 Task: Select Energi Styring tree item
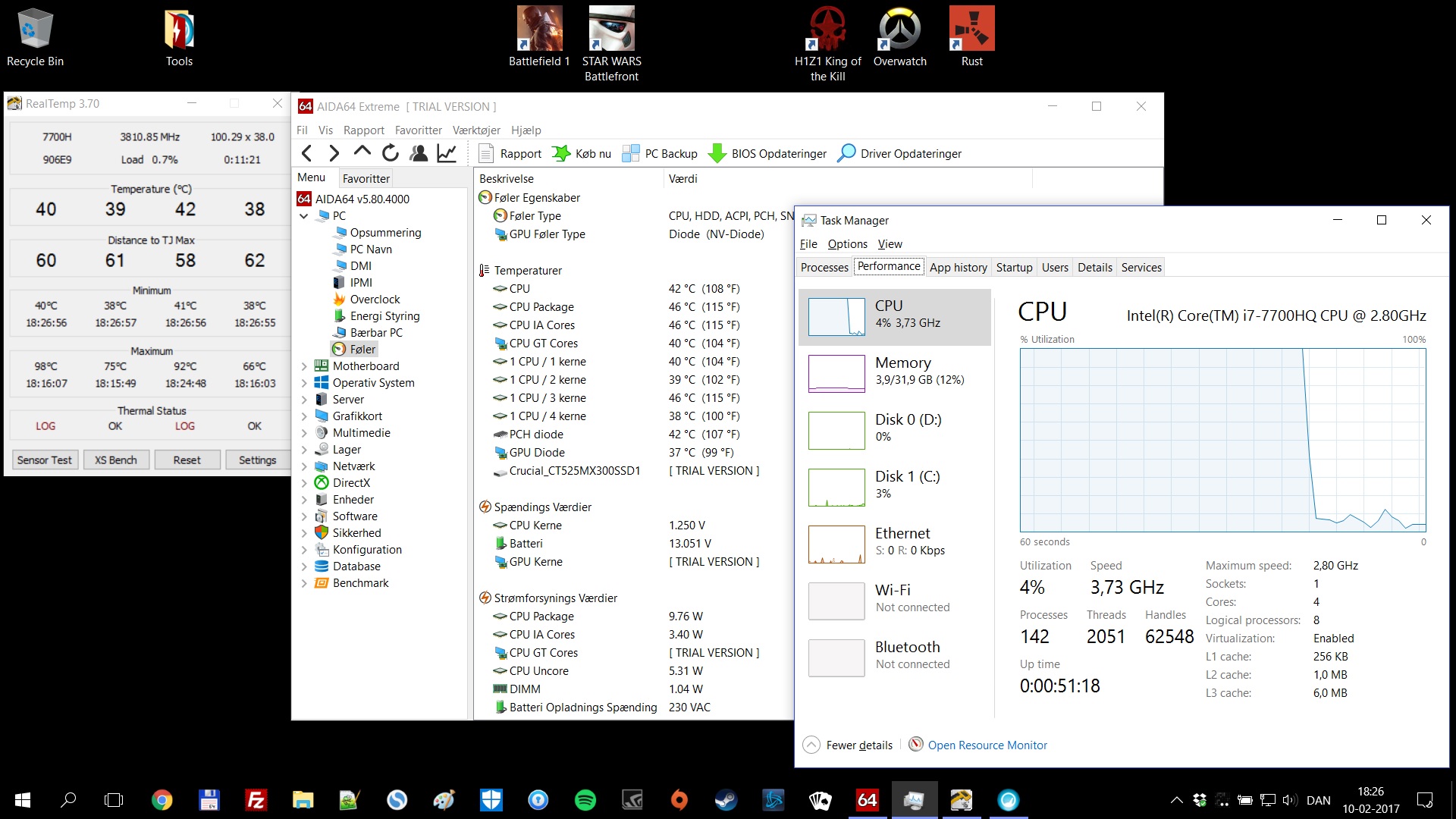tap(384, 316)
